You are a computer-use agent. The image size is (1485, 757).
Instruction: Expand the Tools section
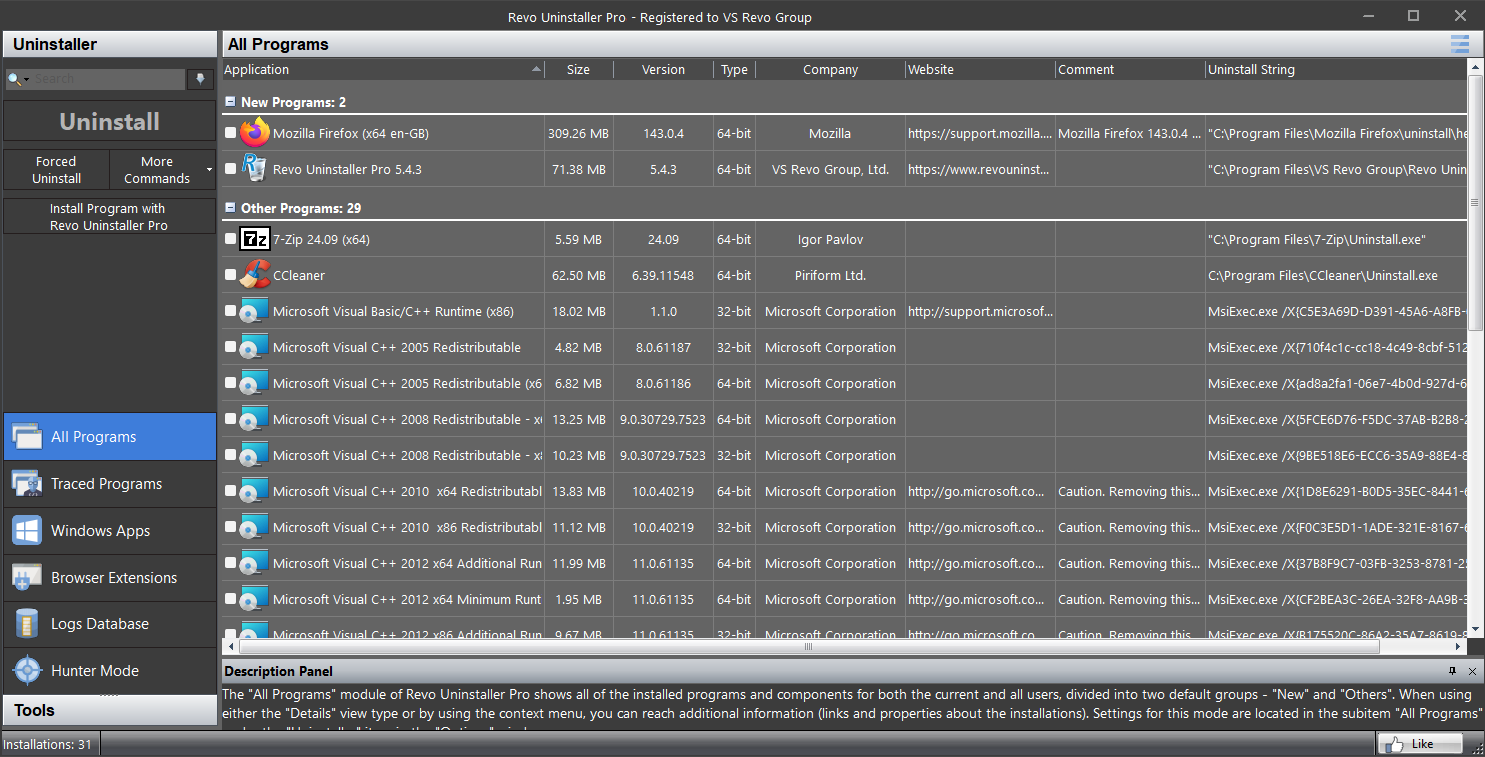[x=109, y=710]
